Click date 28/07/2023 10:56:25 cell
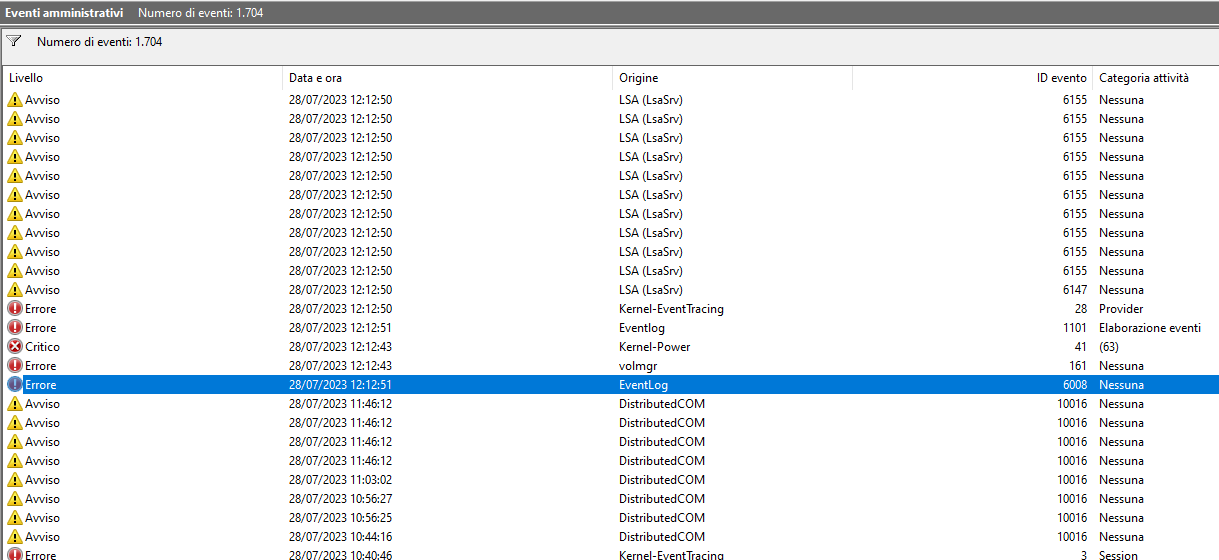This screenshot has height=560, width=1219. pyautogui.click(x=340, y=518)
